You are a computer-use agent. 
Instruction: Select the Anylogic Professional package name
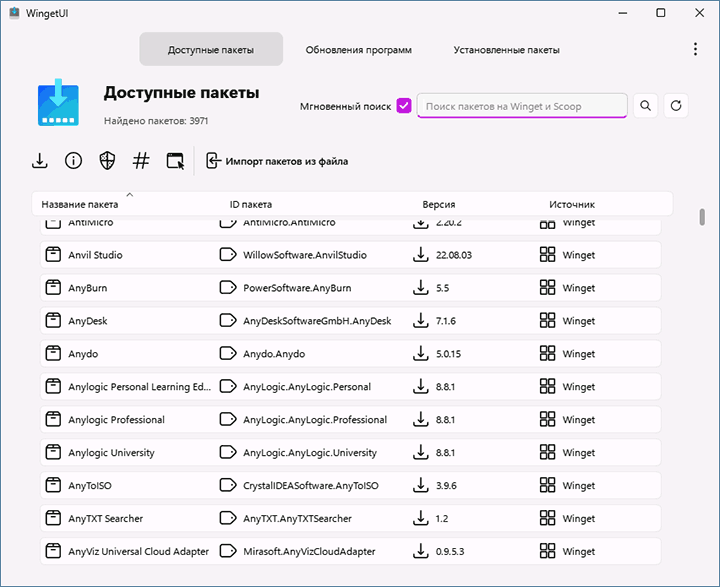tap(116, 420)
